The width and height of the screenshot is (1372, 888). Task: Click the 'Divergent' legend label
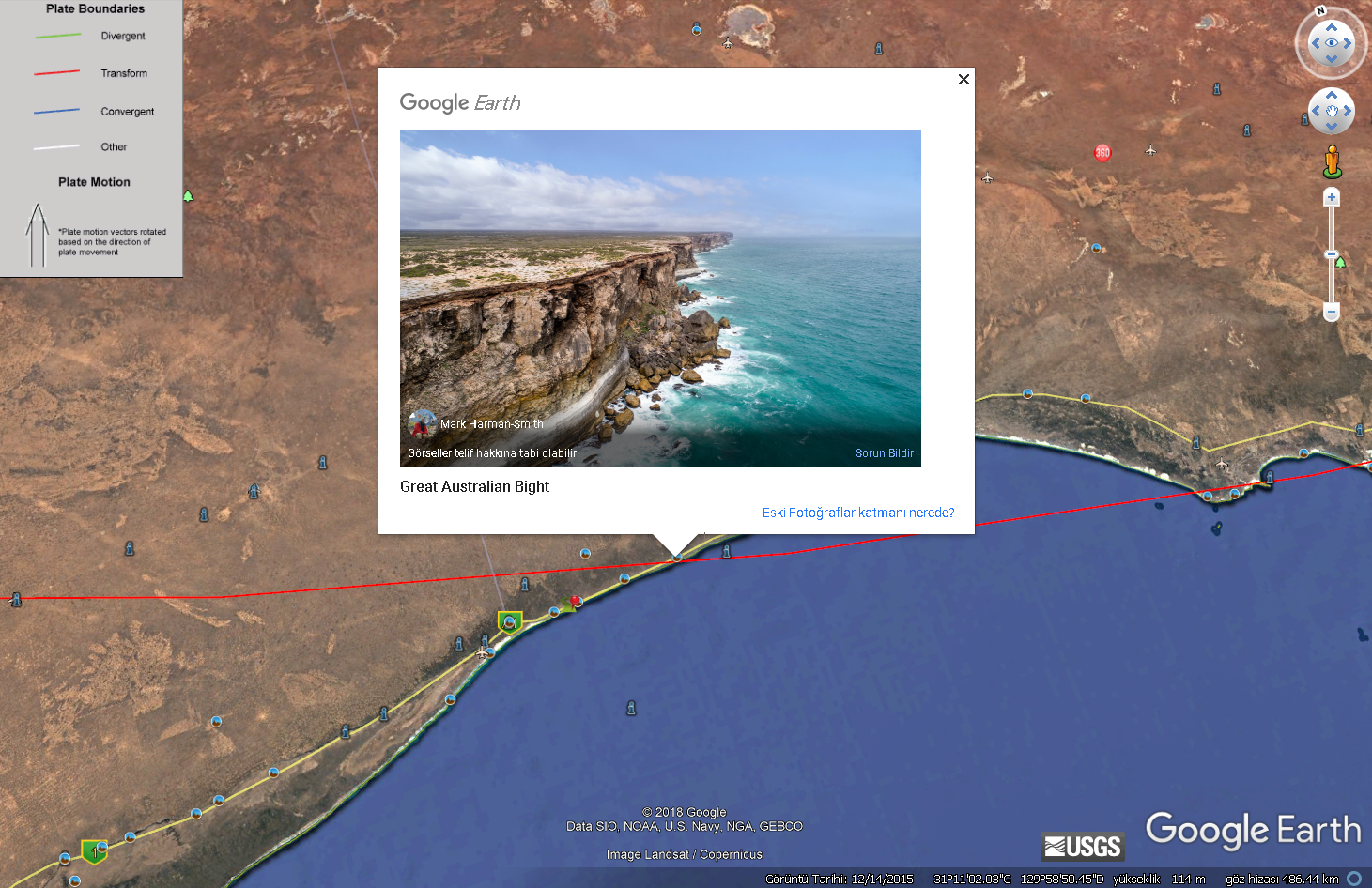coord(123,37)
